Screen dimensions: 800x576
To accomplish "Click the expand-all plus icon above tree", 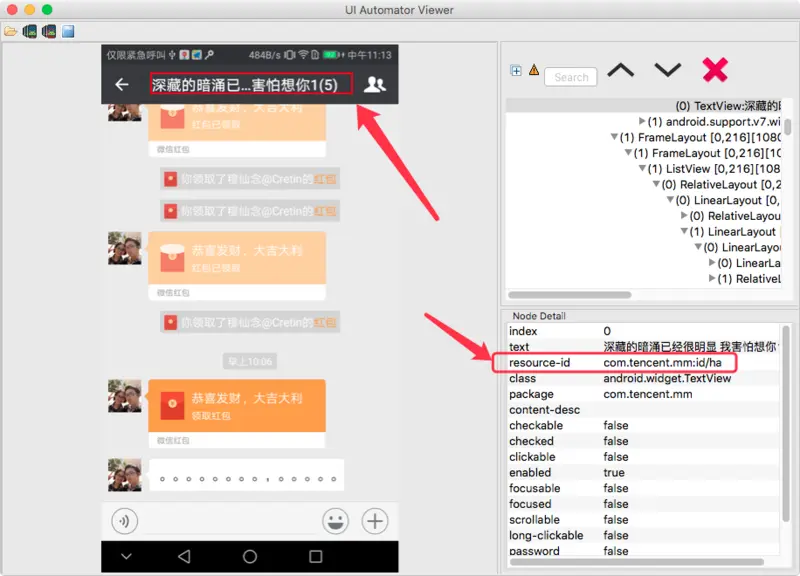I will click(x=516, y=71).
